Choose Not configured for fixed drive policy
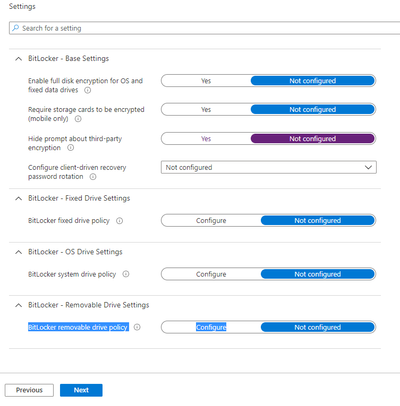400x406 pixels. [x=318, y=221]
